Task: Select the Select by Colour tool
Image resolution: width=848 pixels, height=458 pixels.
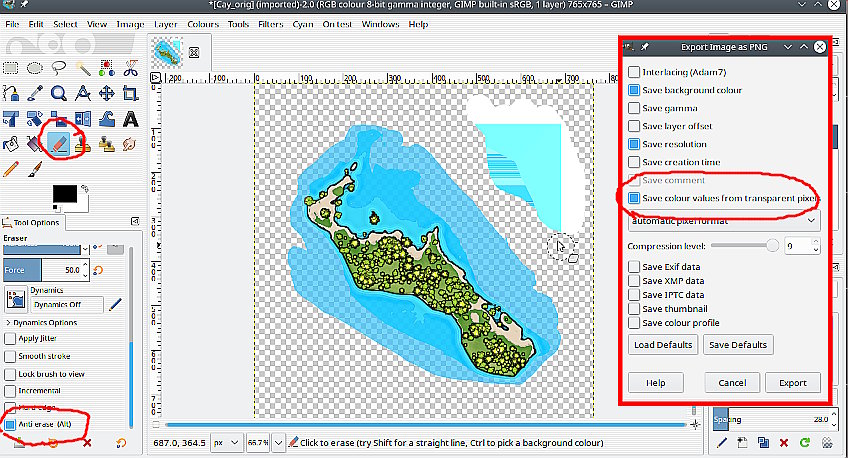Action: (x=107, y=68)
